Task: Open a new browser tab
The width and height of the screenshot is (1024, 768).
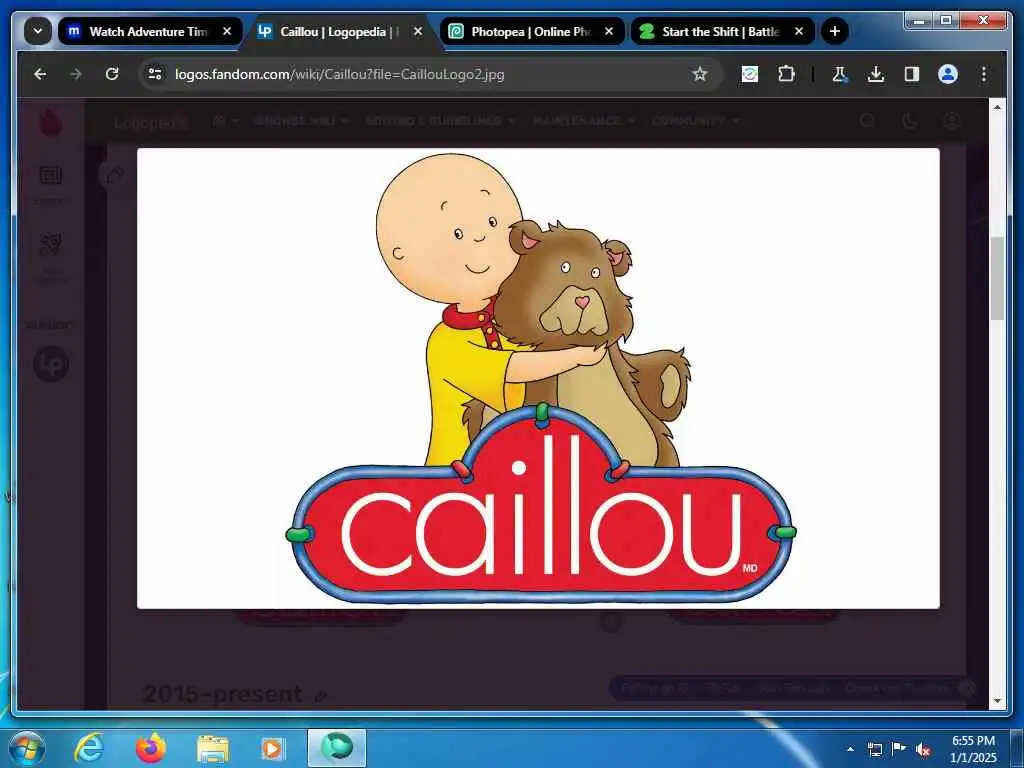Action: (x=835, y=31)
